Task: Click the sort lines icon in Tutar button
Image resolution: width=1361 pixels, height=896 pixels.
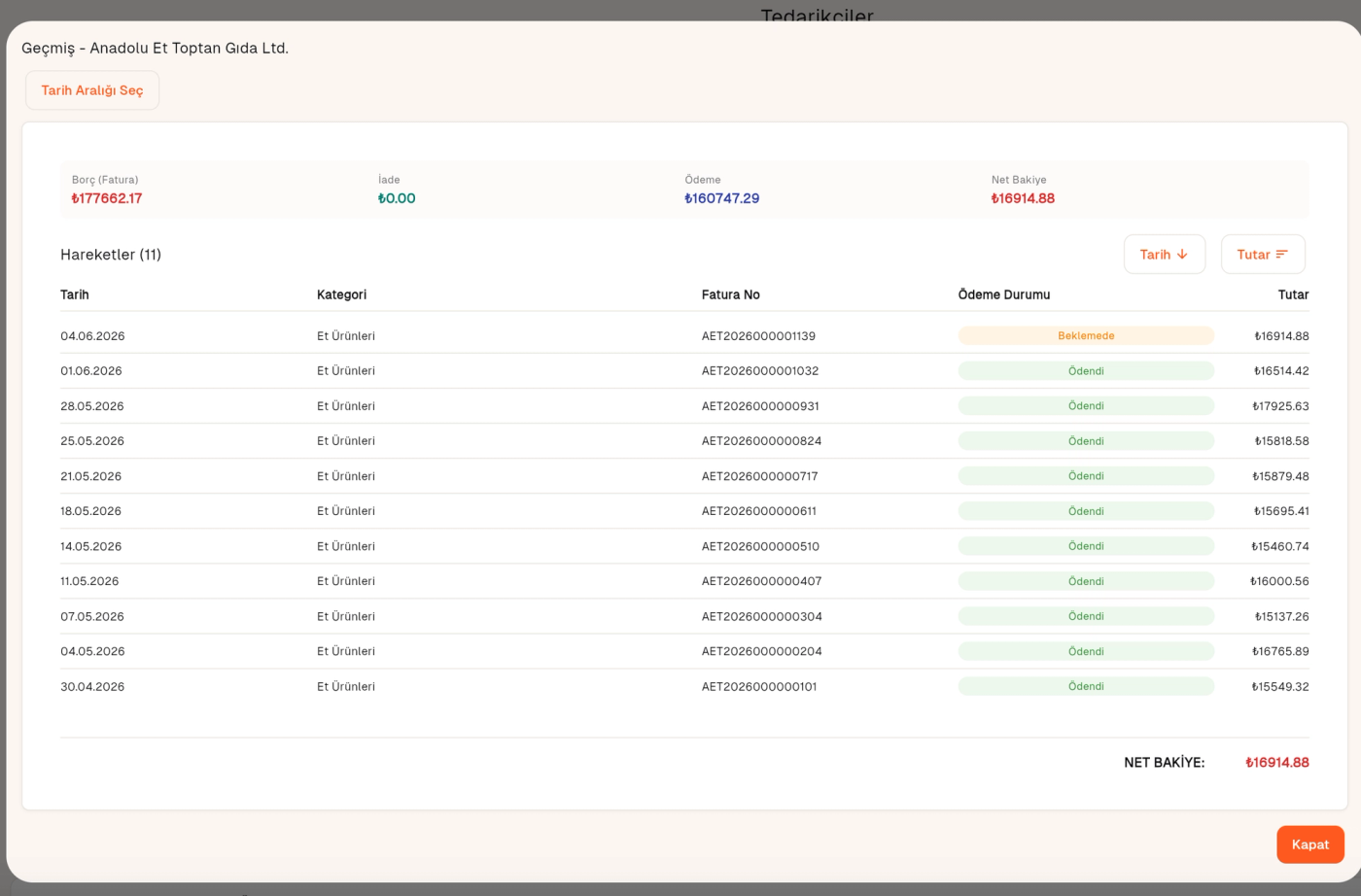Action: click(1282, 255)
